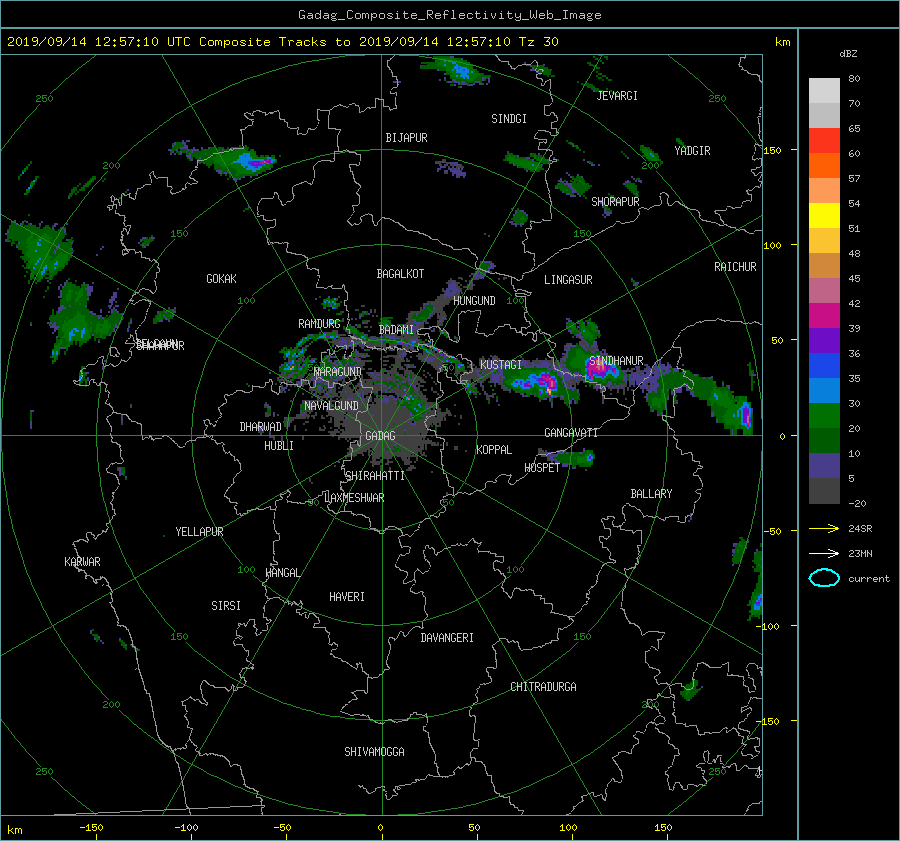Click the LAXMESHWAR city label

354,498
